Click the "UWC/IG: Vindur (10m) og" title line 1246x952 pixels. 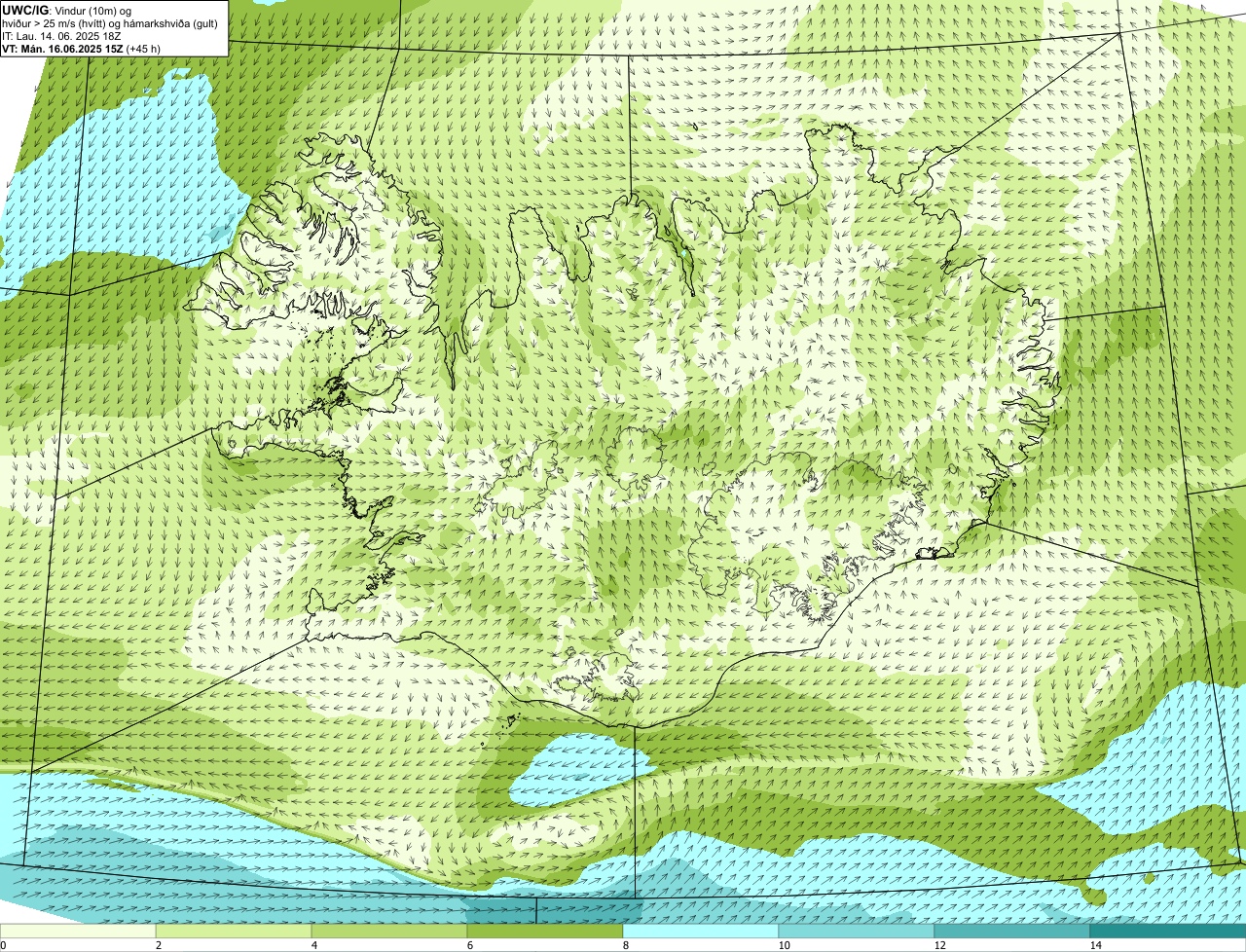click(67, 10)
